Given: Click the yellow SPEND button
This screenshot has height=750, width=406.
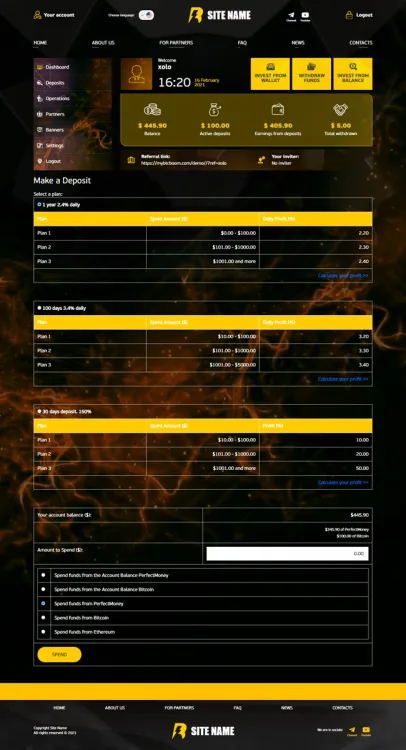Looking at the screenshot, I should pos(59,654).
